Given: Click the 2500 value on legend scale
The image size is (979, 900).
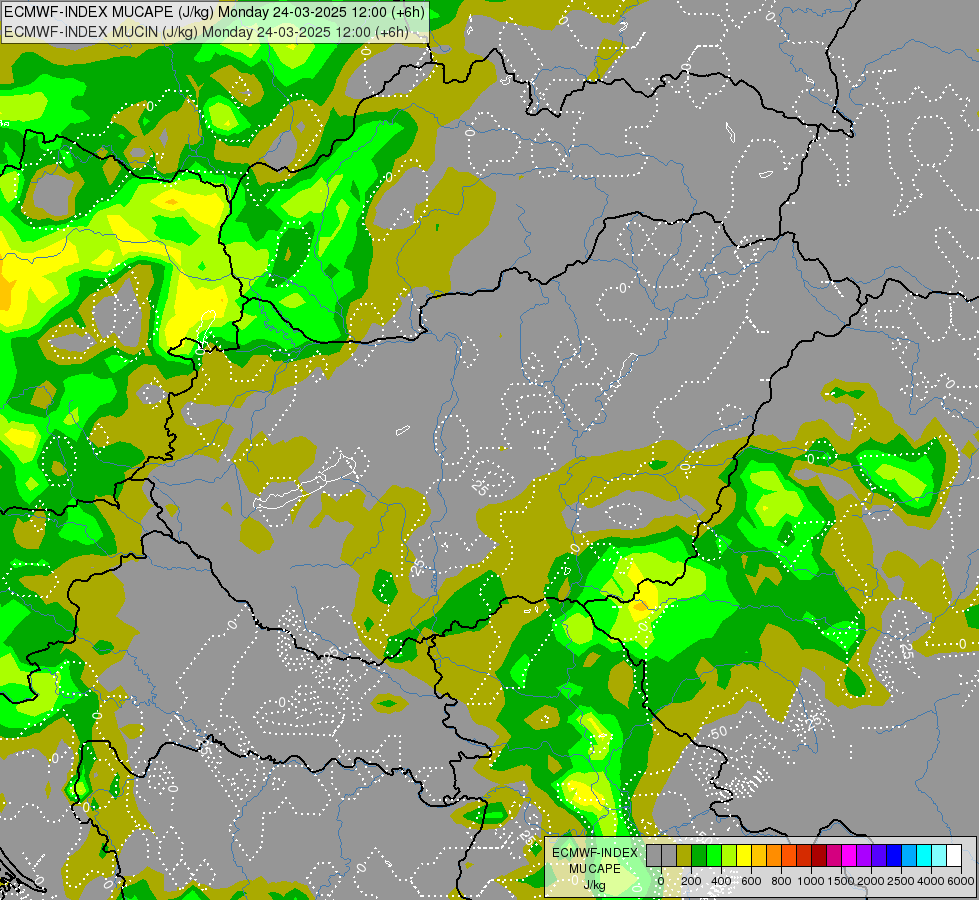Looking at the screenshot, I should [902, 881].
